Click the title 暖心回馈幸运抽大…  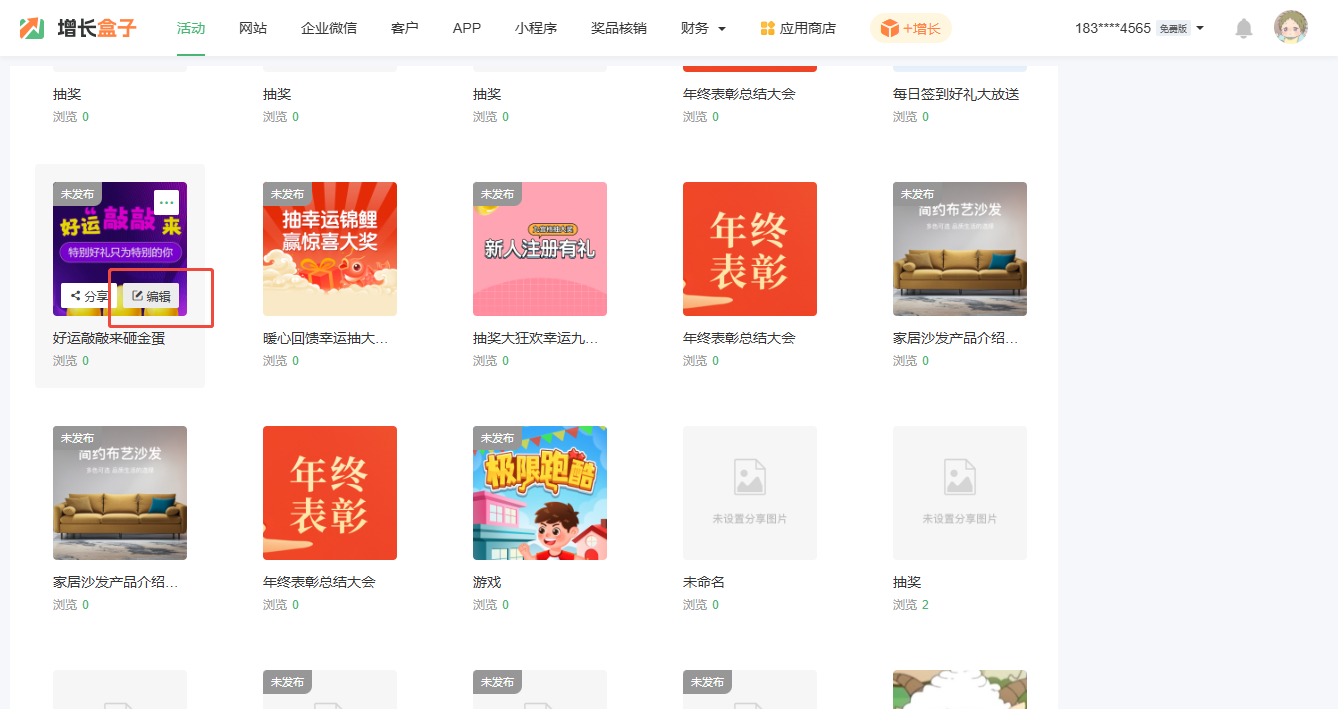[x=326, y=338]
